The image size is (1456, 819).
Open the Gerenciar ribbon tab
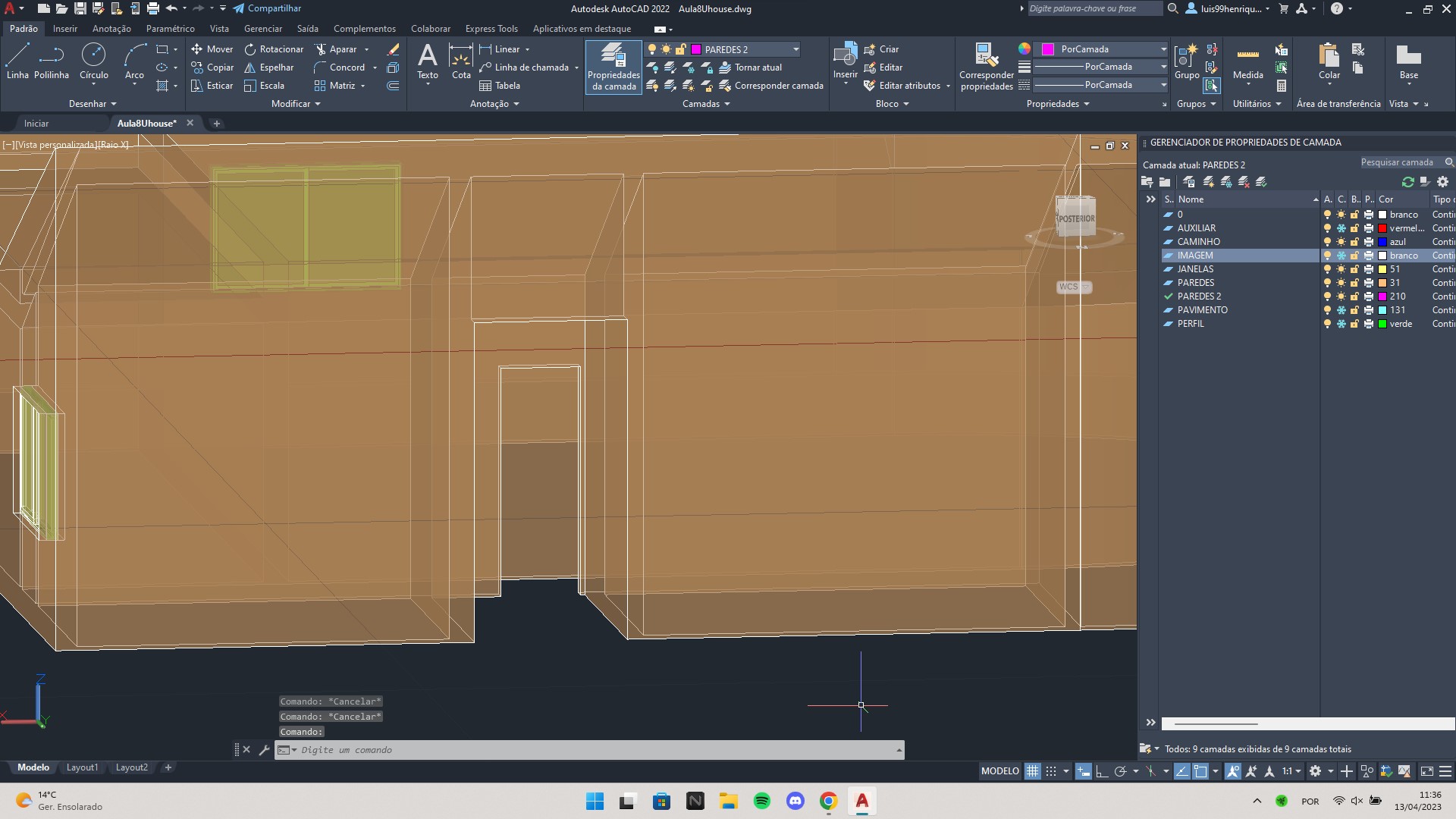[x=262, y=29]
